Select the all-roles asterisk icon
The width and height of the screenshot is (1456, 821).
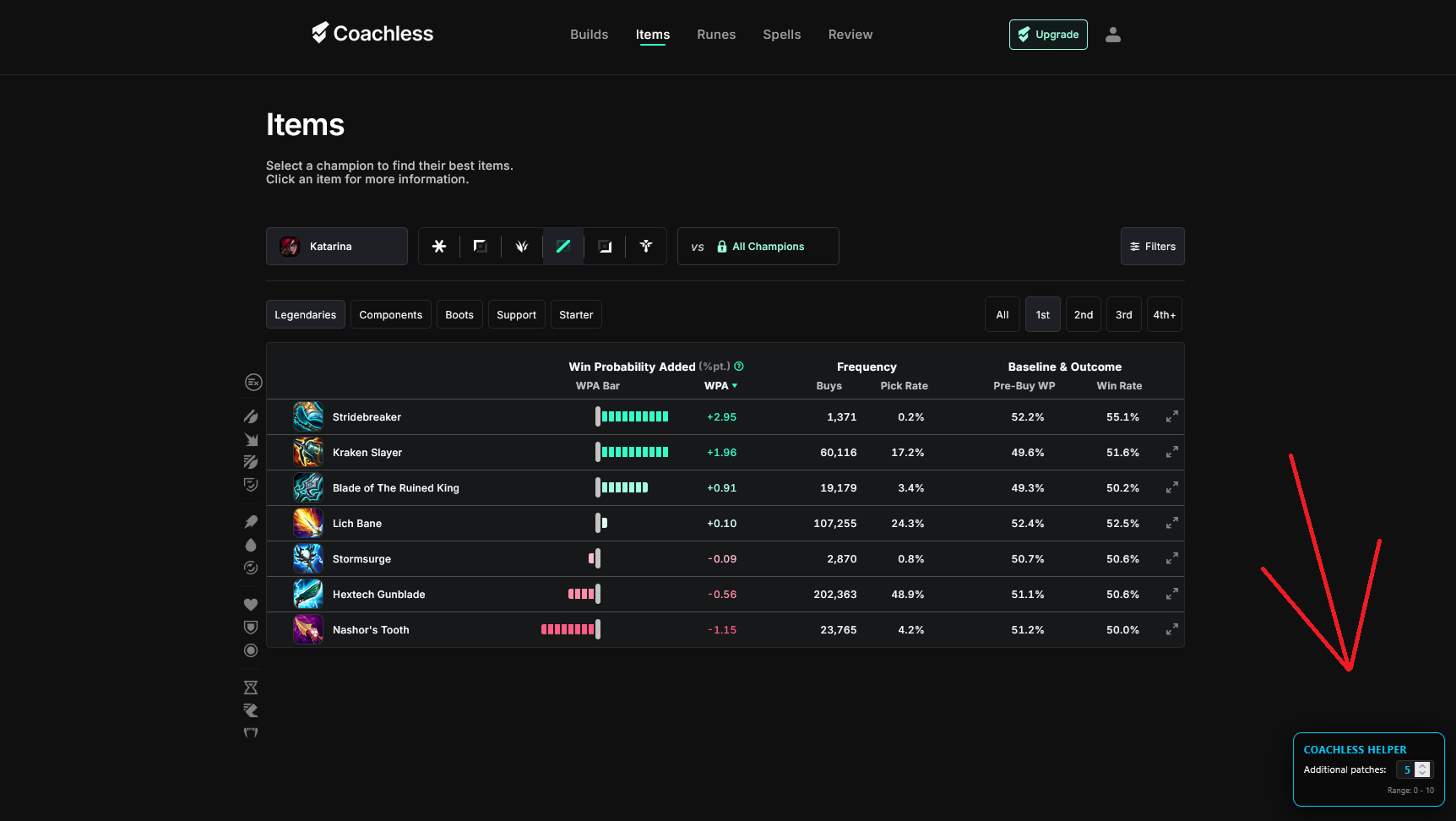pyautogui.click(x=439, y=247)
